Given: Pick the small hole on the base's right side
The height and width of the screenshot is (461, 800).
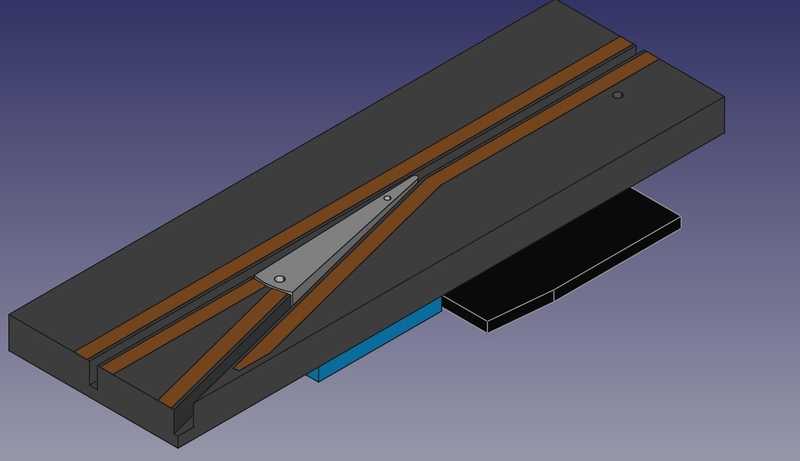Looking at the screenshot, I should click(618, 96).
